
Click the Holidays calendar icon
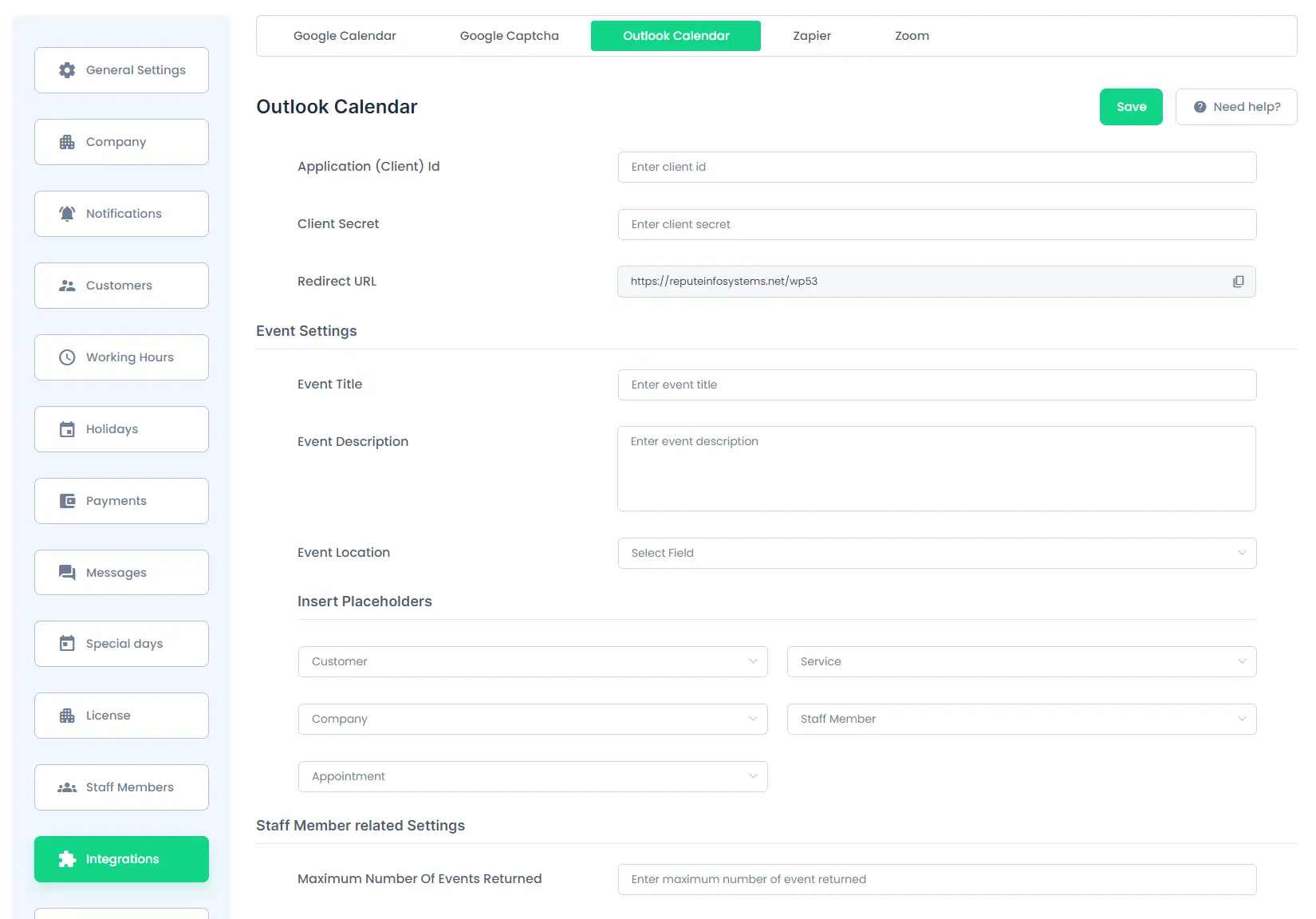[x=67, y=429]
